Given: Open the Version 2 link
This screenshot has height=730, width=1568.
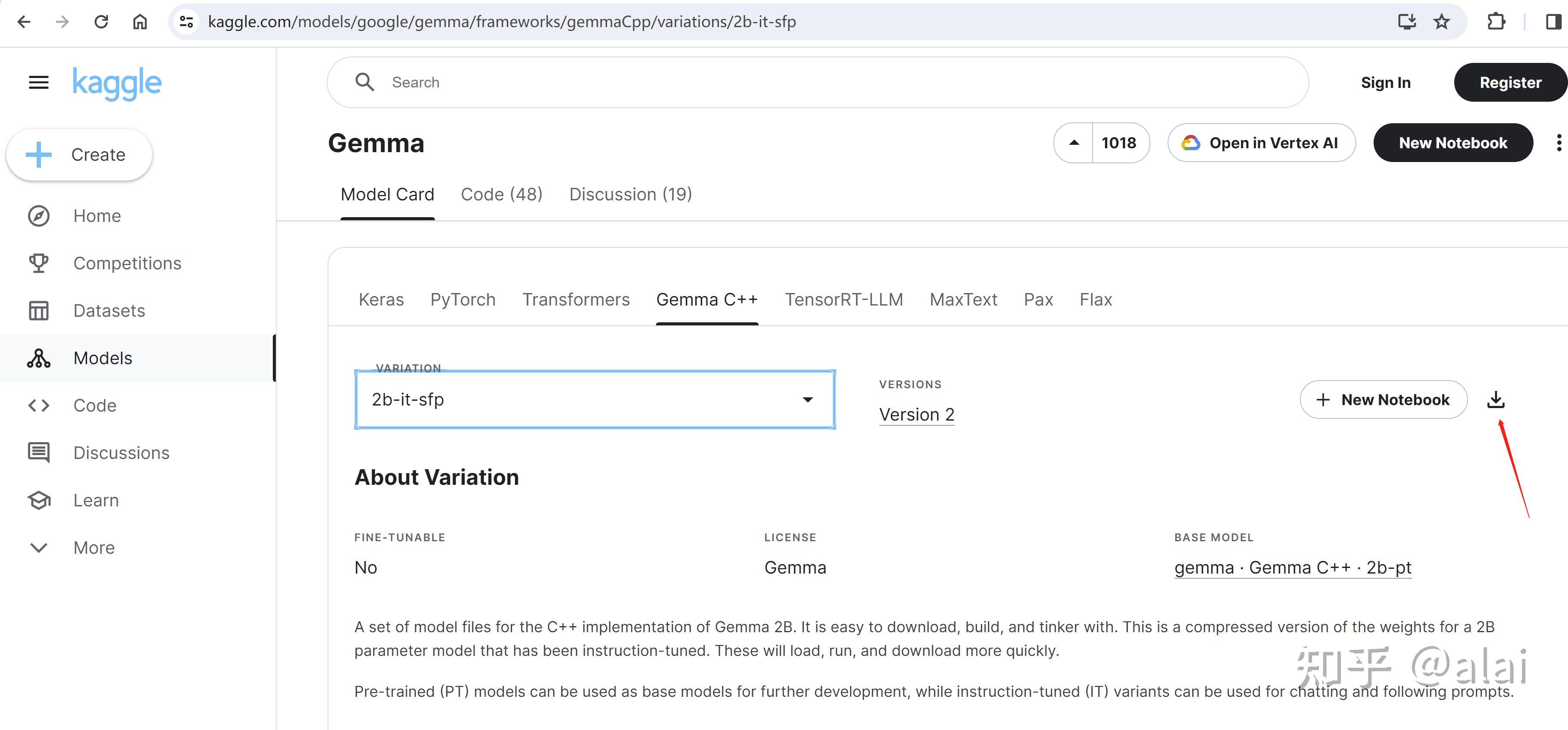Looking at the screenshot, I should (x=916, y=414).
